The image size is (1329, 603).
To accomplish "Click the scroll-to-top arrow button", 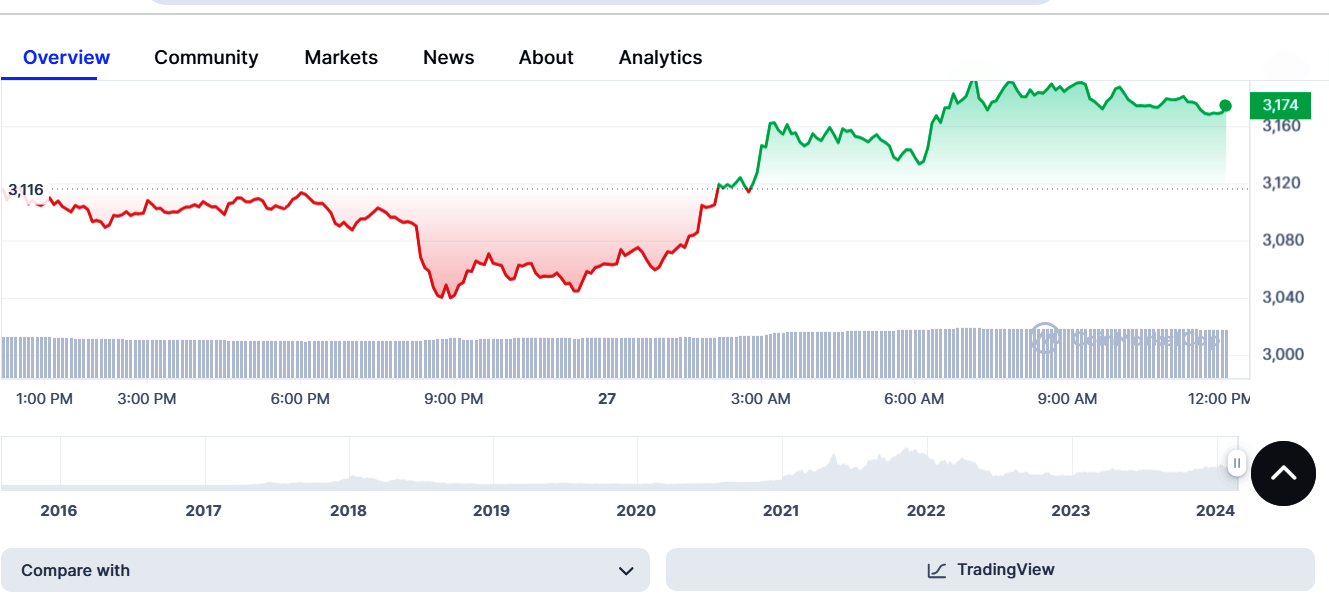I will point(1283,473).
